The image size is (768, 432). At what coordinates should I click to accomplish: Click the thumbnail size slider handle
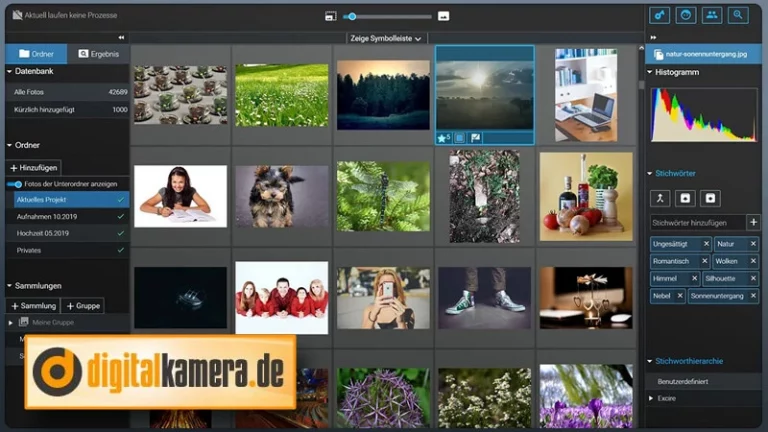tap(352, 16)
